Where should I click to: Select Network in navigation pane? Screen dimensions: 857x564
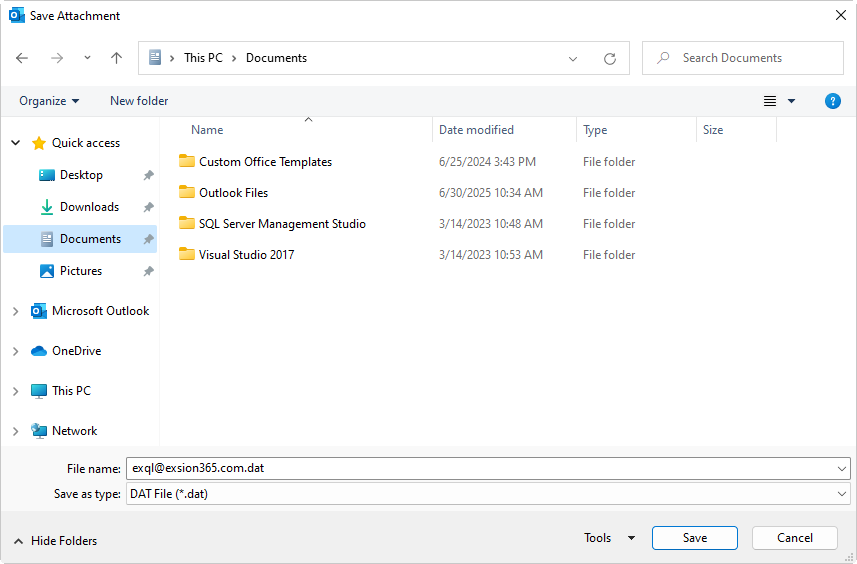point(74,431)
